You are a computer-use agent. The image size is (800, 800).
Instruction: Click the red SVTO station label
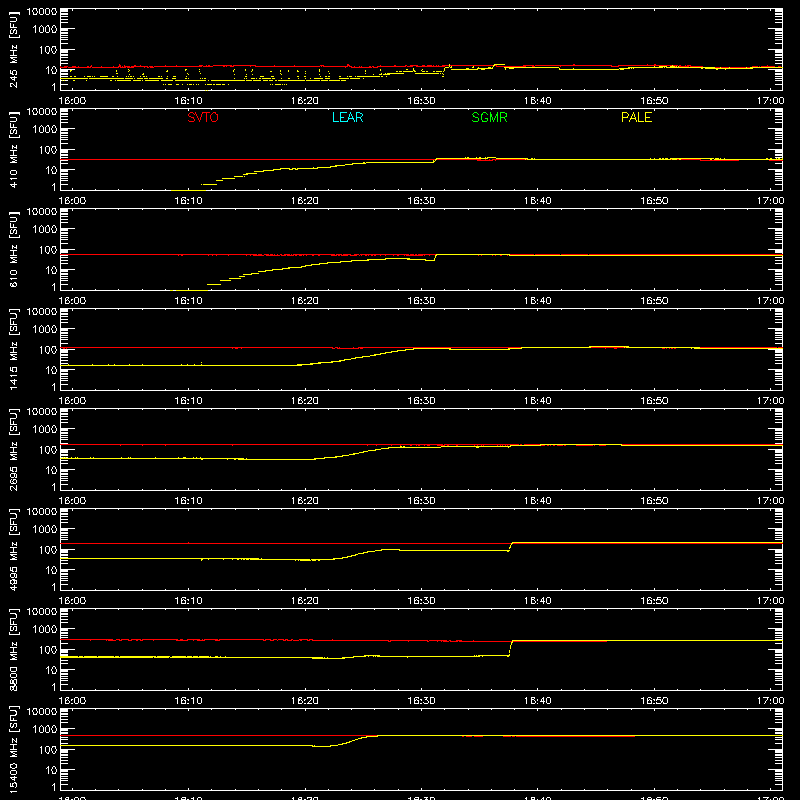point(203,117)
